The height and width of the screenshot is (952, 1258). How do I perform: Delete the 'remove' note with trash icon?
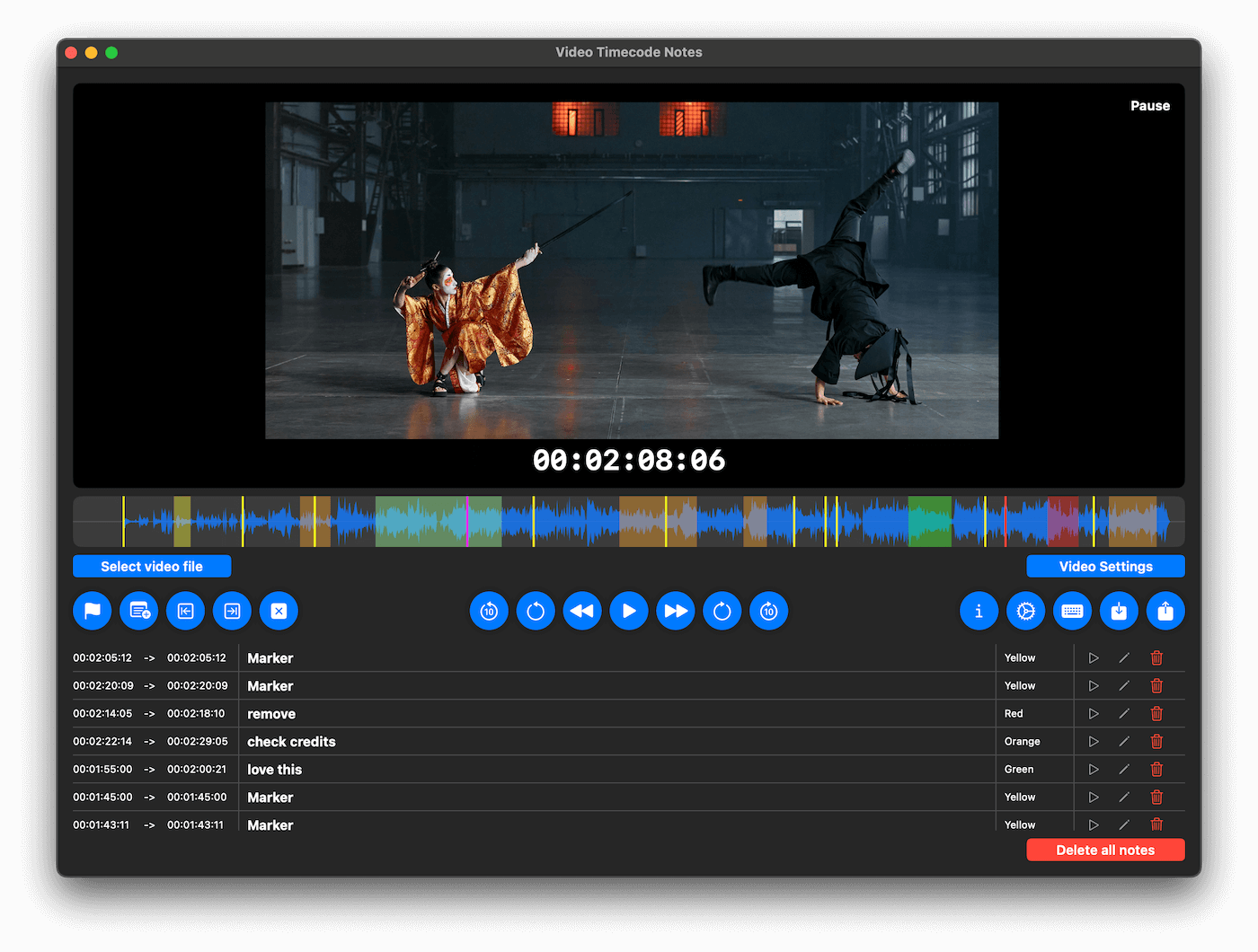(x=1156, y=714)
